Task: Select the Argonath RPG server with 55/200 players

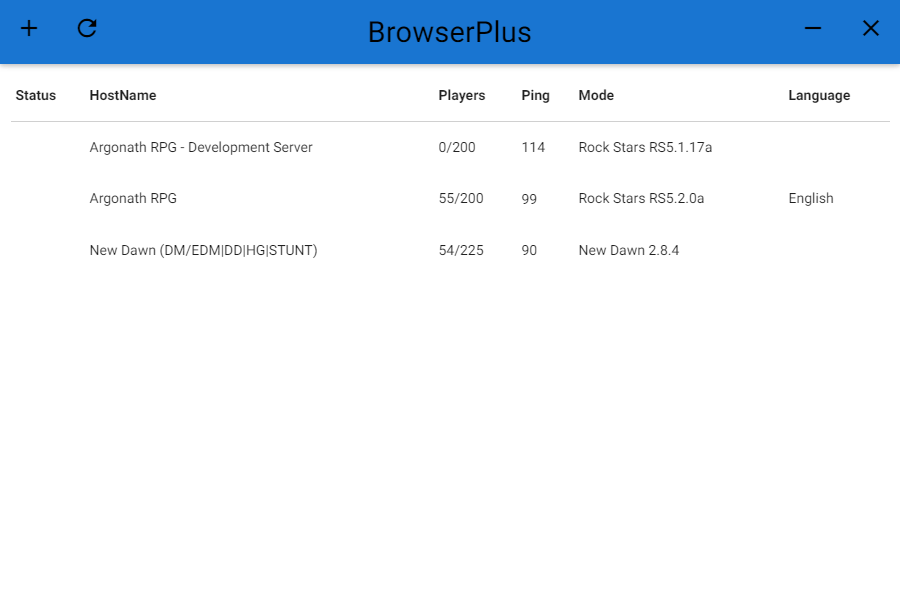Action: coord(450,199)
